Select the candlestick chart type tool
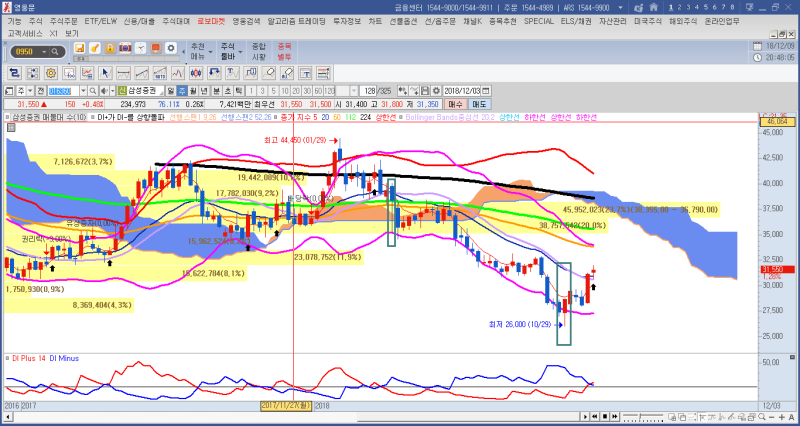The height and width of the screenshot is (426, 800). coord(196,73)
